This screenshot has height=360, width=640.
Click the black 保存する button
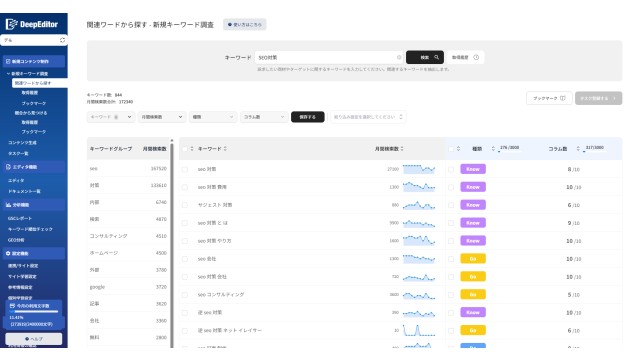pyautogui.click(x=308, y=117)
